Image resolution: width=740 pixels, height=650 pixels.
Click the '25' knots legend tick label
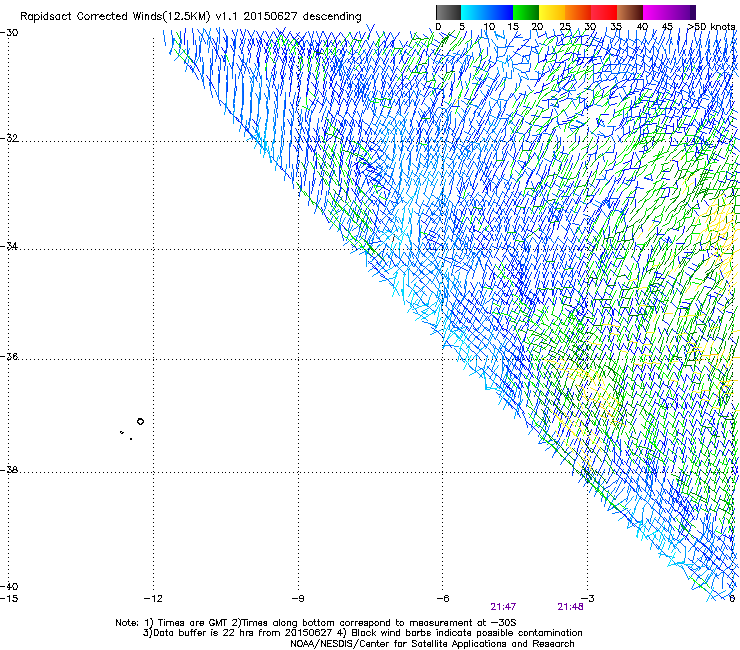coord(565,27)
